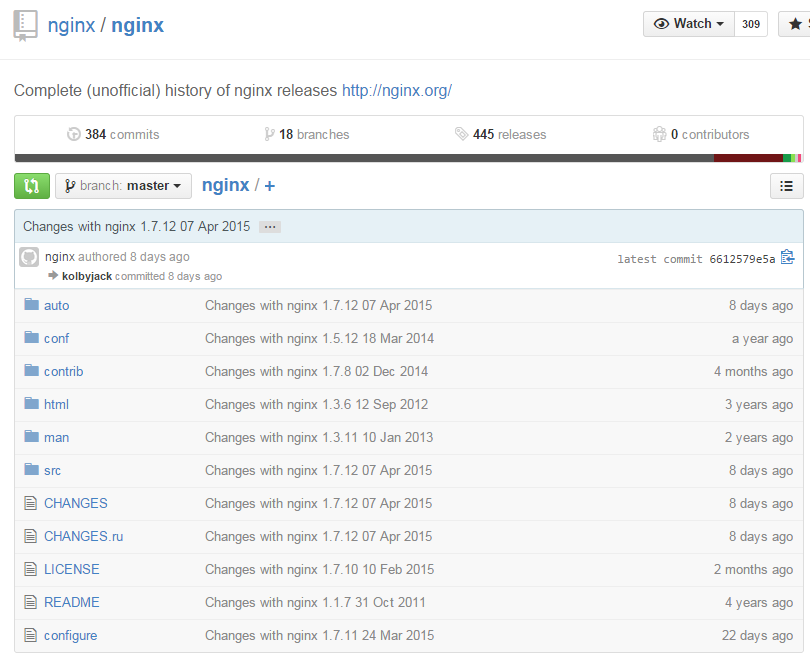Click the dark red language bar segment

(x=749, y=158)
